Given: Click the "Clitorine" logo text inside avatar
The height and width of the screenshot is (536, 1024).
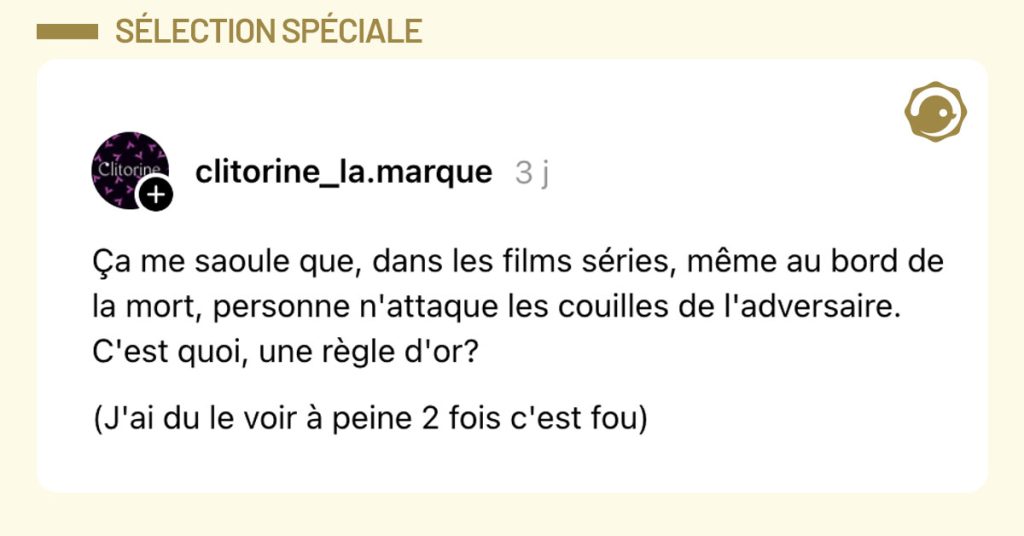Looking at the screenshot, I should (x=124, y=169).
